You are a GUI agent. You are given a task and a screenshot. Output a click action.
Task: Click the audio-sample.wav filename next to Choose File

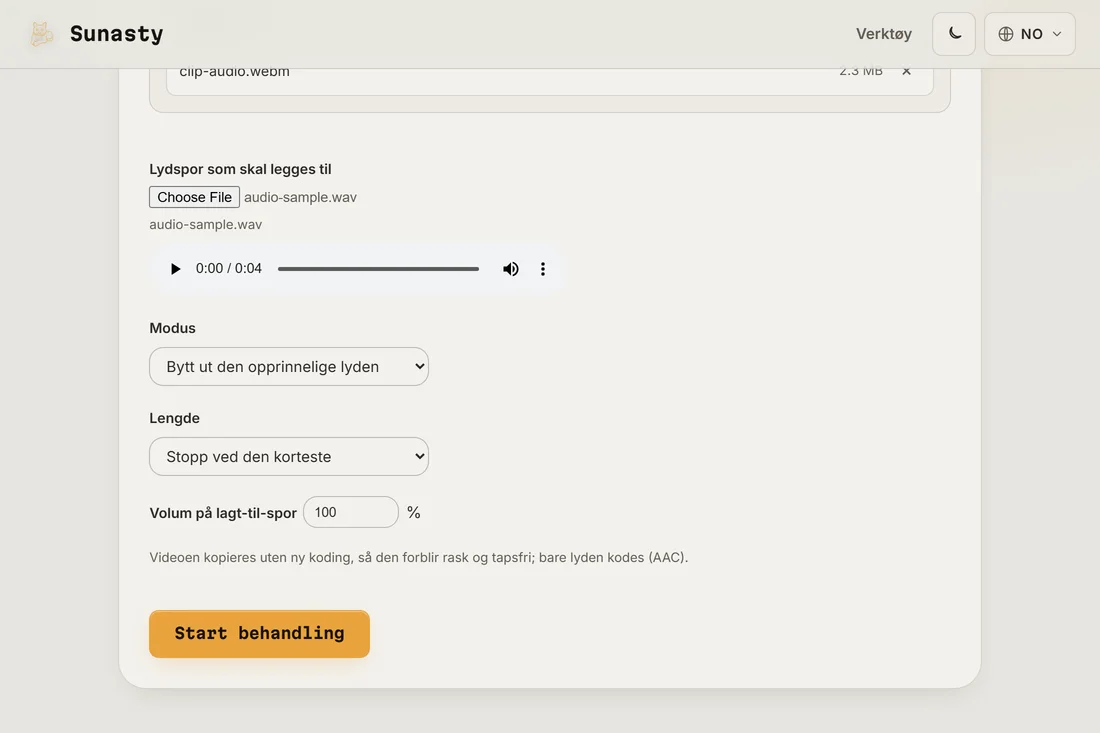pos(300,197)
